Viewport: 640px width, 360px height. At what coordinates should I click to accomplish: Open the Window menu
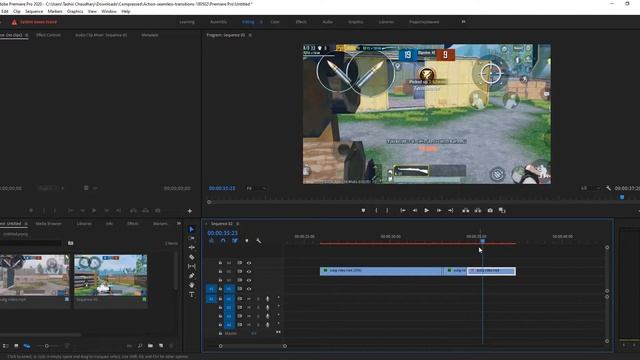[x=109, y=11]
